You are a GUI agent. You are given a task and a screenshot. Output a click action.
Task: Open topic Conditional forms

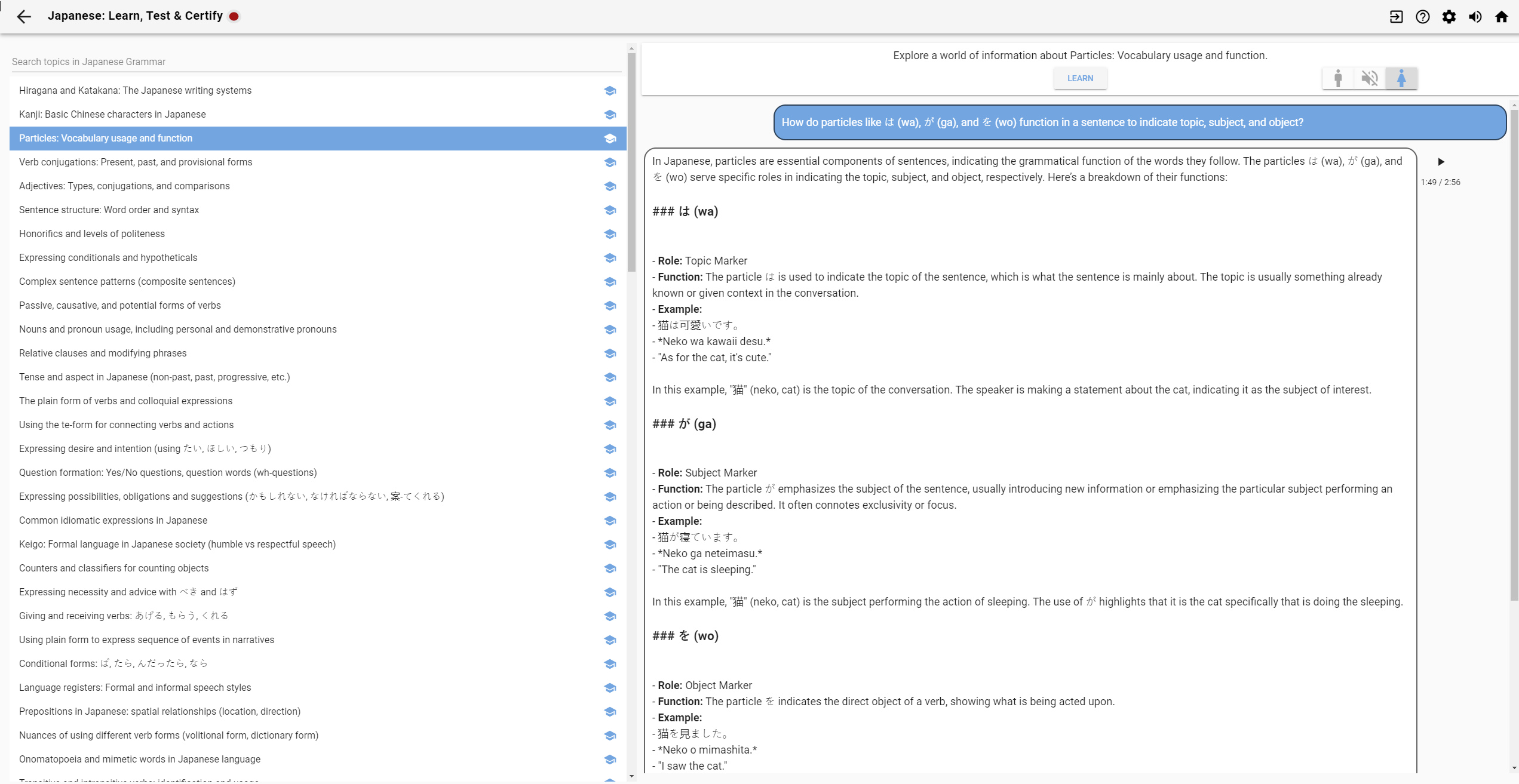tap(318, 663)
